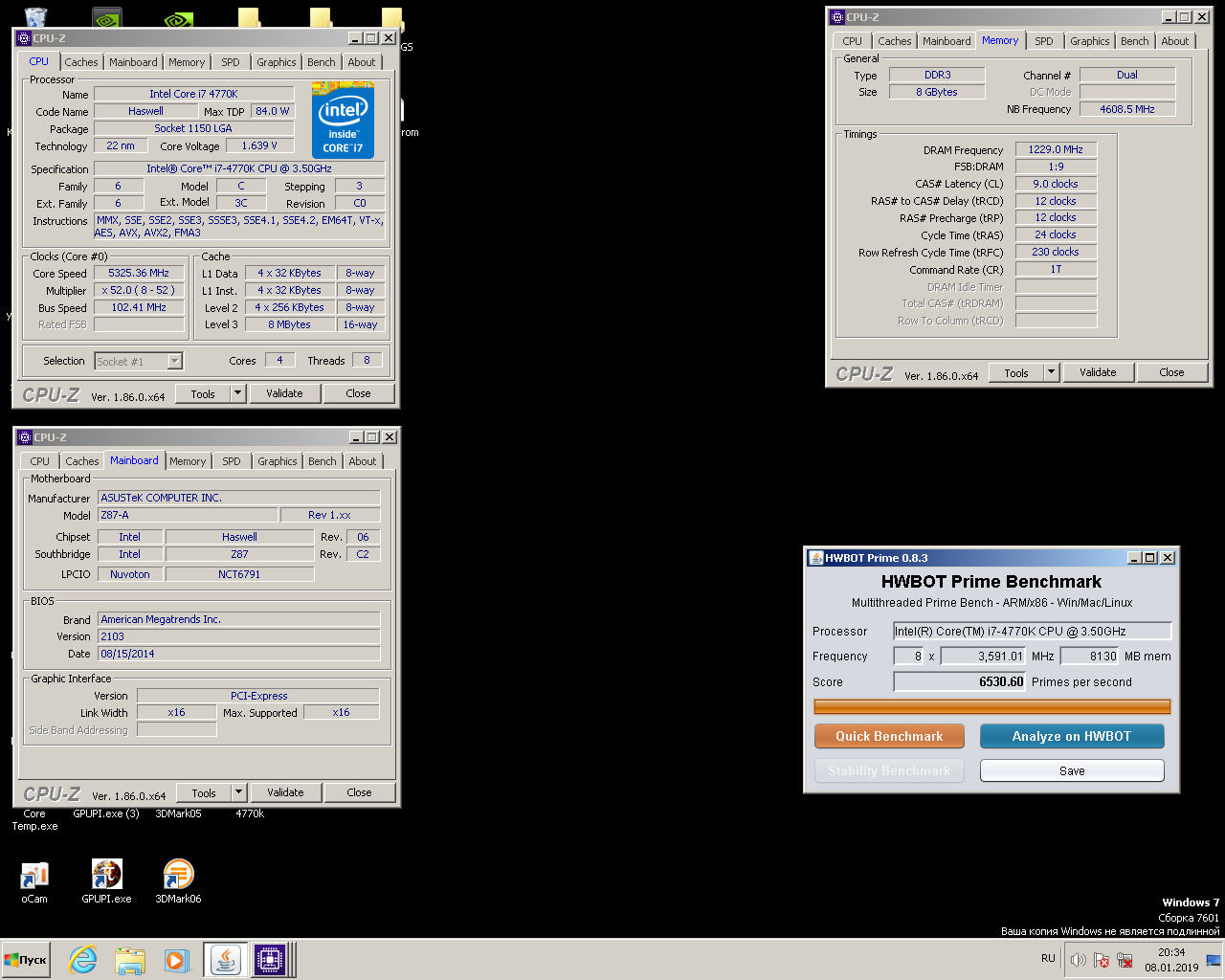
Task: Click the HWBOT score field showing 6530.60
Action: click(959, 681)
